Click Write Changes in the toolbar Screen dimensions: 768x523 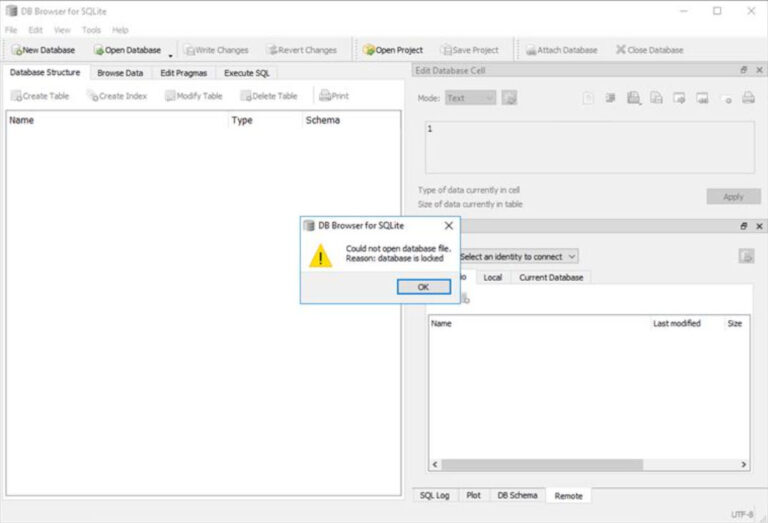point(216,50)
